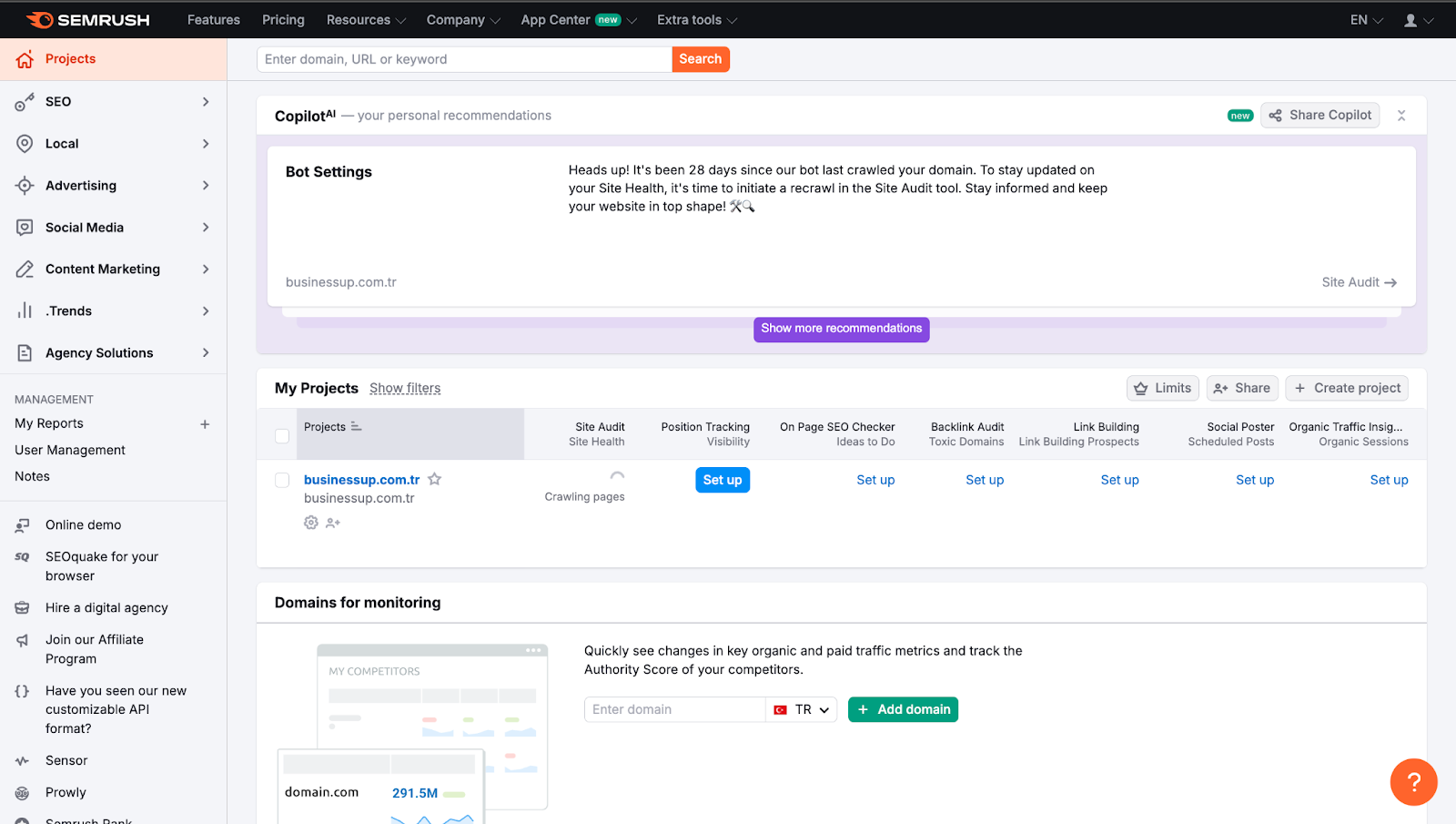Open My Reports in Management

pyautogui.click(x=49, y=423)
